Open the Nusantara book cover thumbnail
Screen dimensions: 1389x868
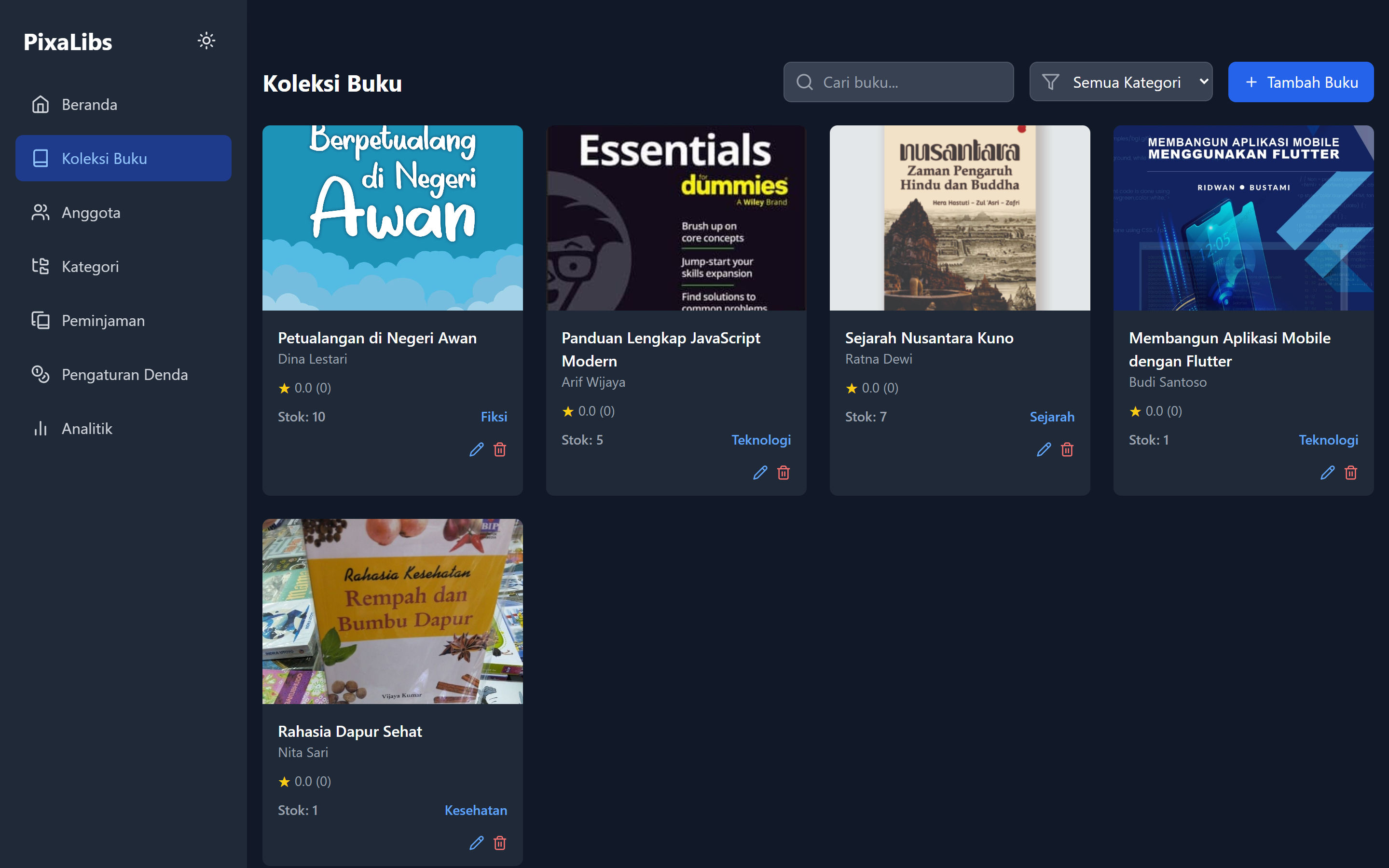960,218
